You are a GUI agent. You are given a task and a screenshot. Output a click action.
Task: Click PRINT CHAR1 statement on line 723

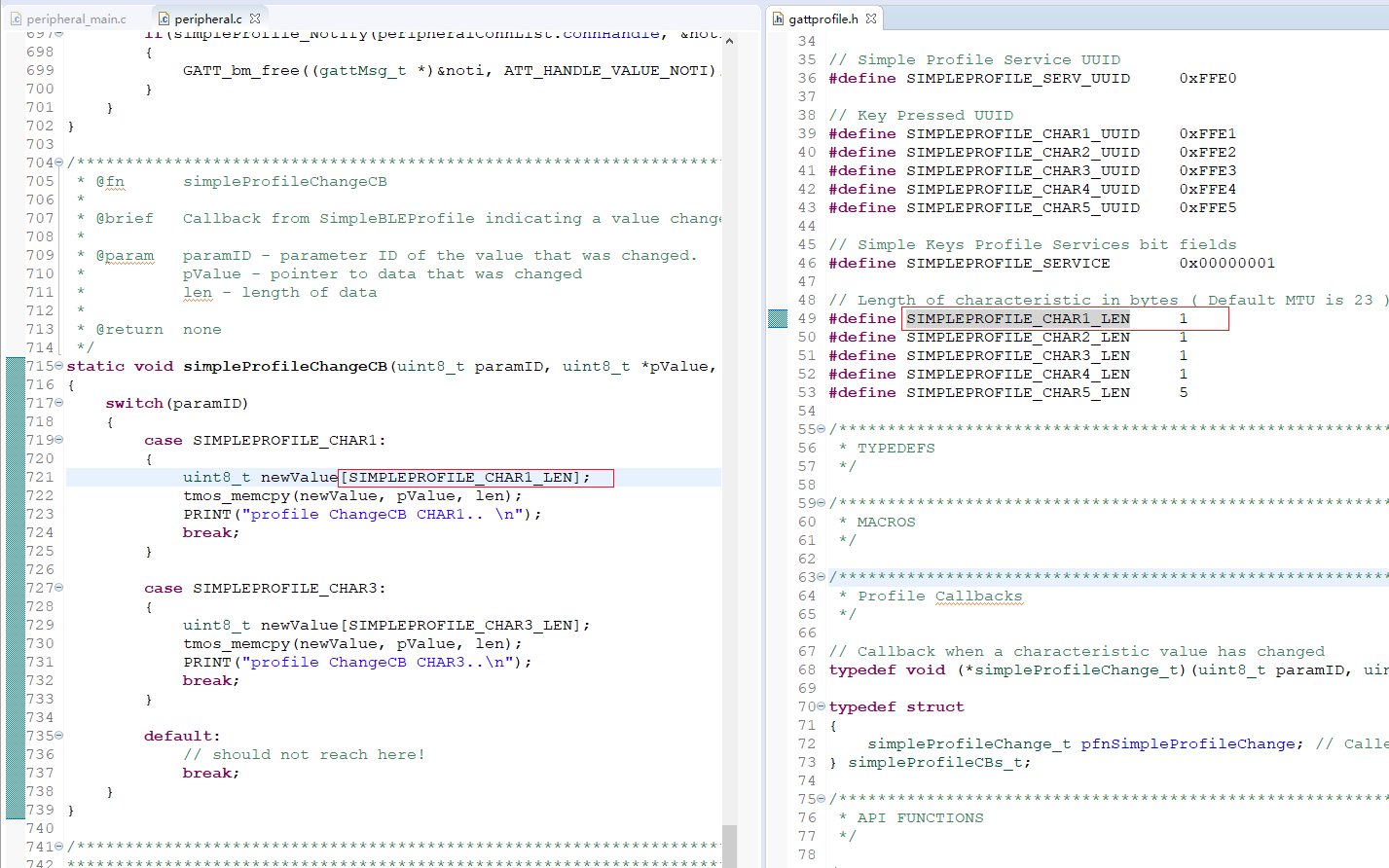362,514
